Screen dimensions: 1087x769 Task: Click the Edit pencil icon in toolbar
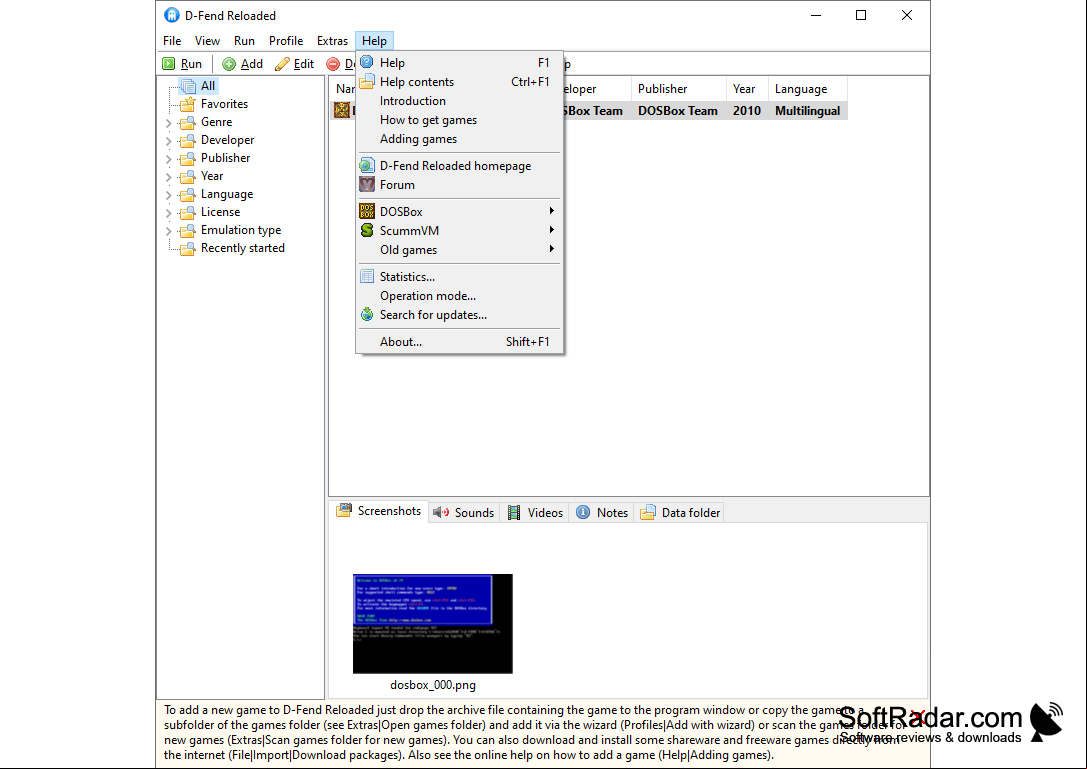[282, 64]
